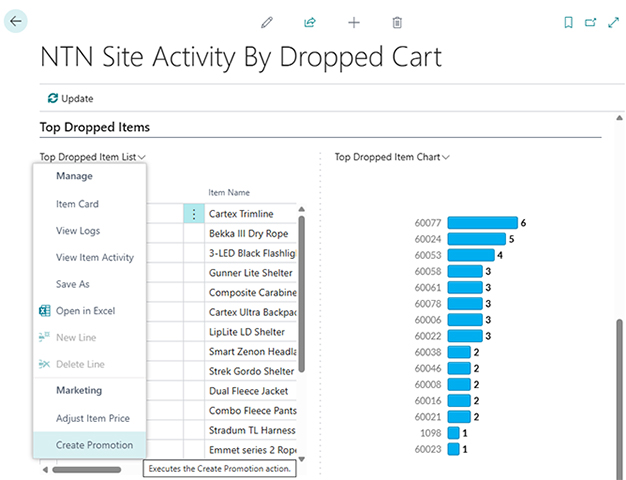Open page in new window icon
This screenshot has height=480, width=626.
pyautogui.click(x=590, y=22)
